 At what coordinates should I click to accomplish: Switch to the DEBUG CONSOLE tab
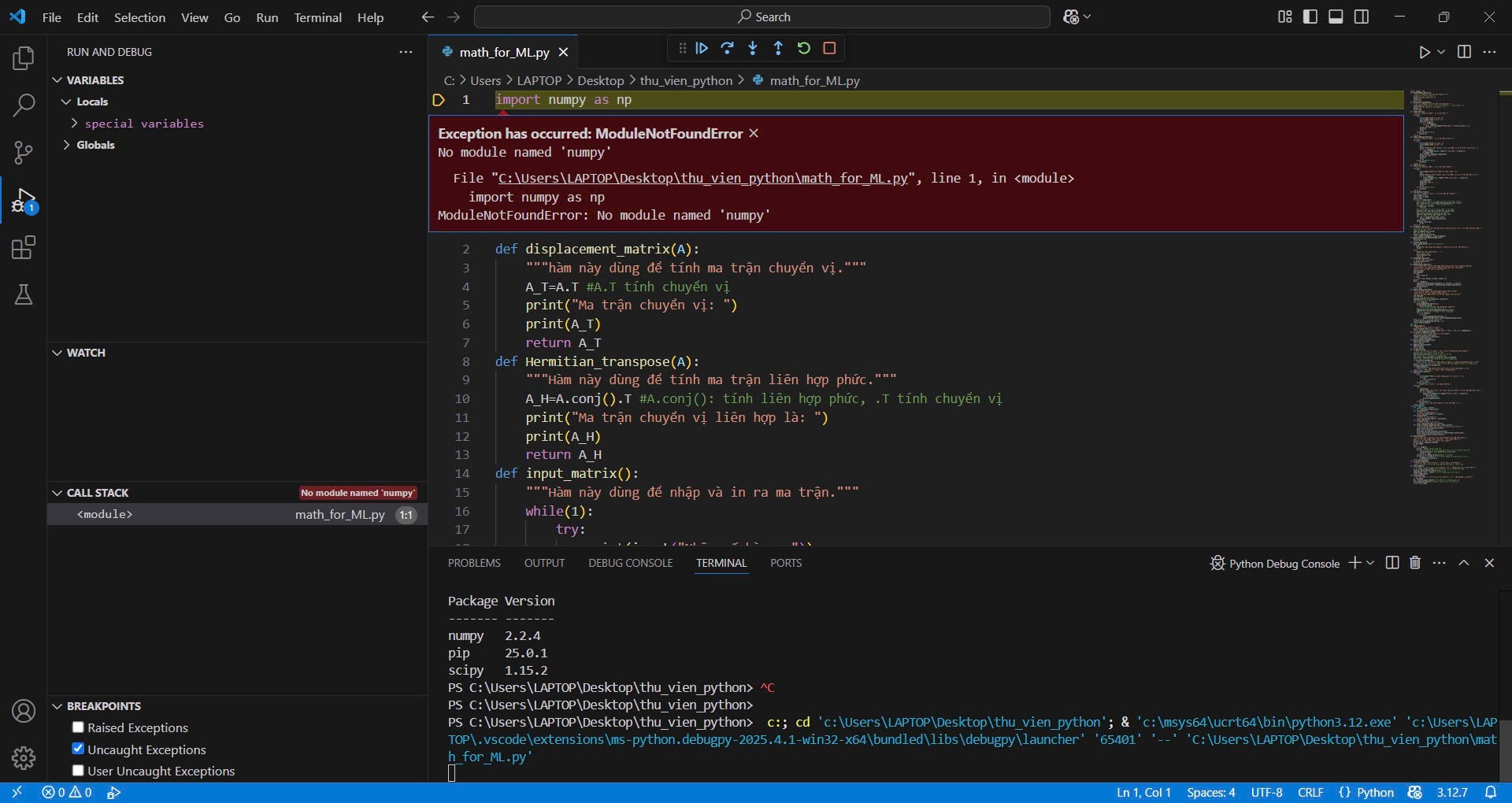click(630, 563)
